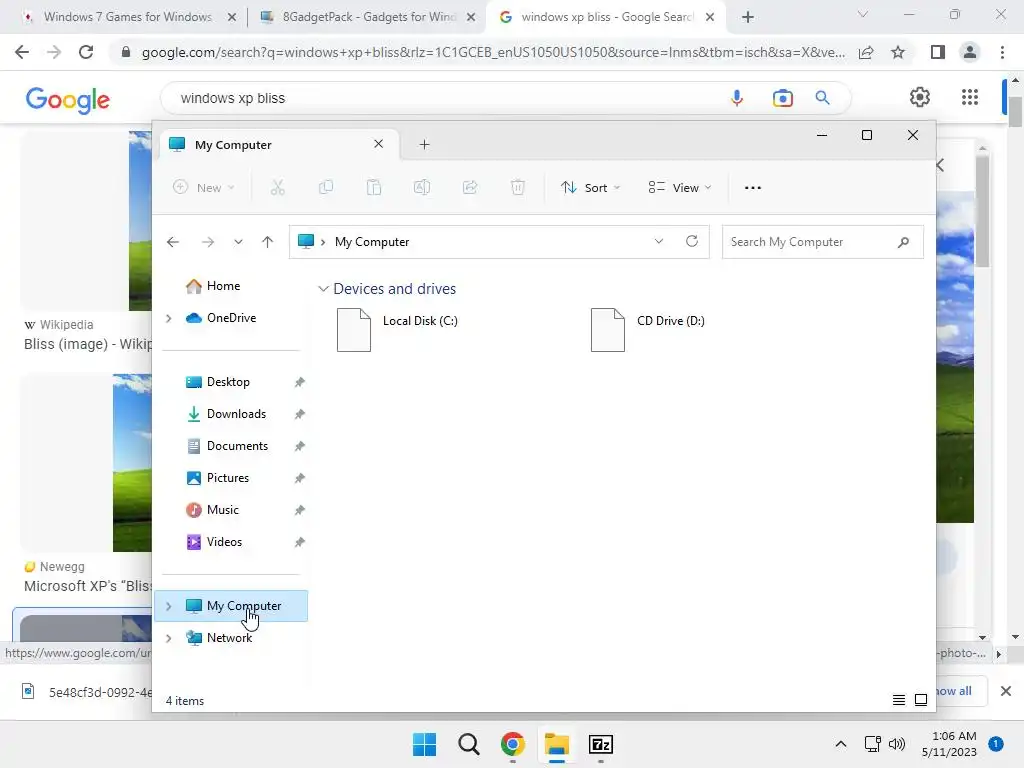Go back using Explorer's back arrow
Viewport: 1024px width, 768px height.
[x=172, y=242]
